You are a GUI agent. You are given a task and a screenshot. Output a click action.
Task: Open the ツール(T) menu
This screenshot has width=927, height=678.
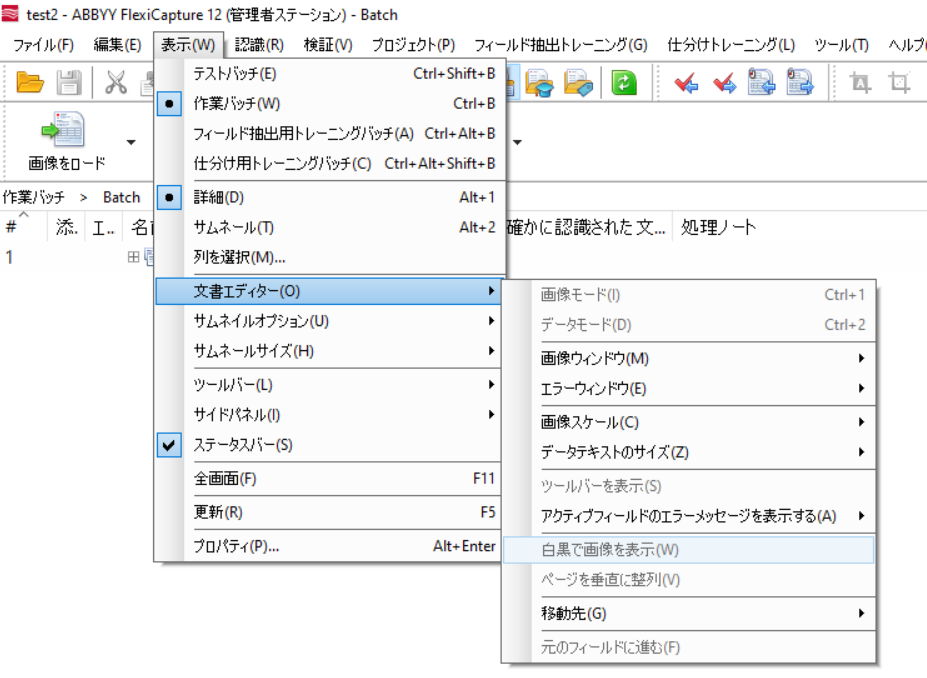(x=841, y=45)
